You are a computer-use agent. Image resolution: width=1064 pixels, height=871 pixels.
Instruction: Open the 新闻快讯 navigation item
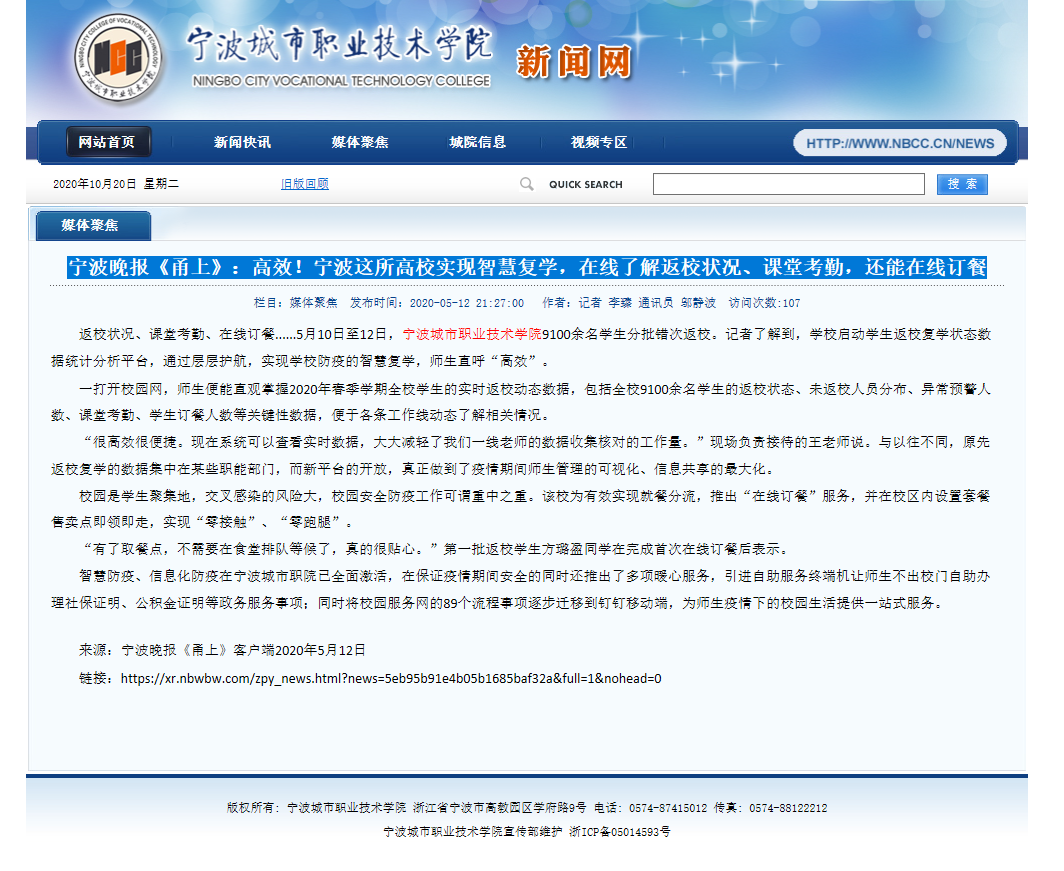pyautogui.click(x=242, y=142)
